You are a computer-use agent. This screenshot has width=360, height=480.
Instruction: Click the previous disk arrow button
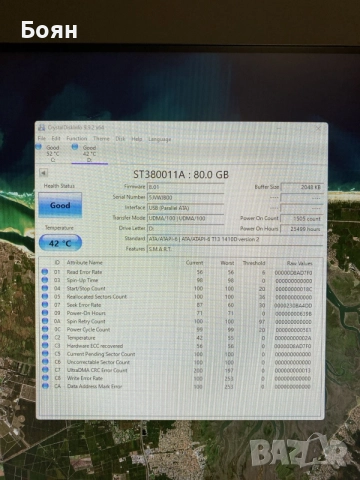[x=43, y=173]
